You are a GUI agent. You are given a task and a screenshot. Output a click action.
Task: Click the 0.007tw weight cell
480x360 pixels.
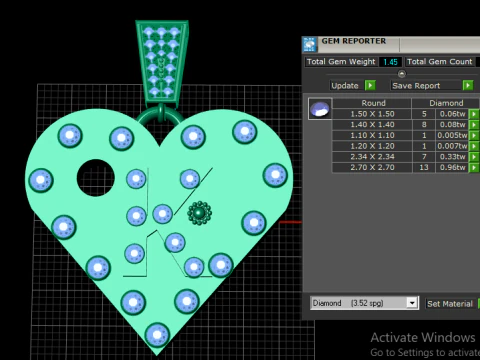pyautogui.click(x=452, y=146)
